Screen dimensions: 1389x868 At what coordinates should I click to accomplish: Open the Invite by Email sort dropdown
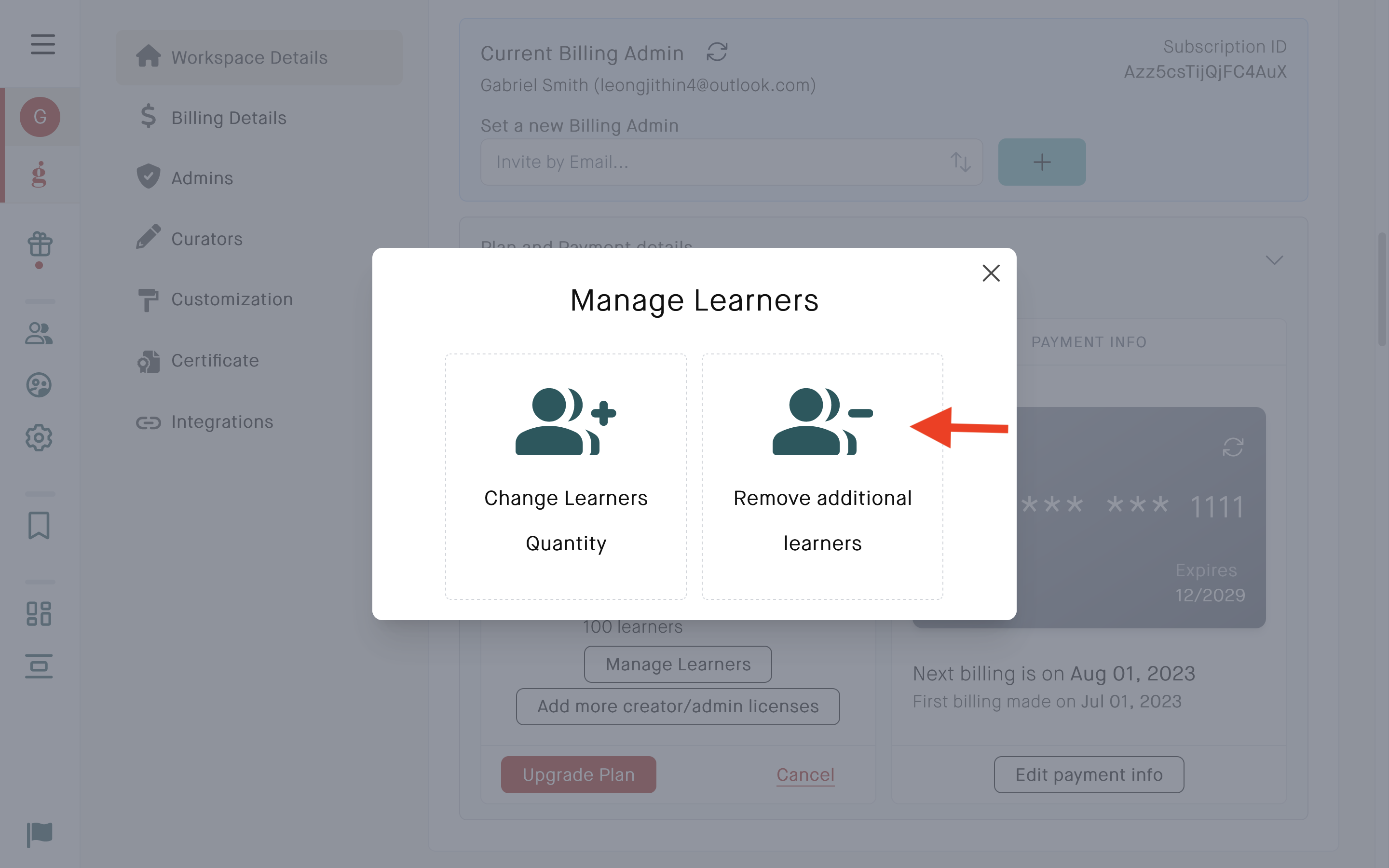[x=960, y=162]
